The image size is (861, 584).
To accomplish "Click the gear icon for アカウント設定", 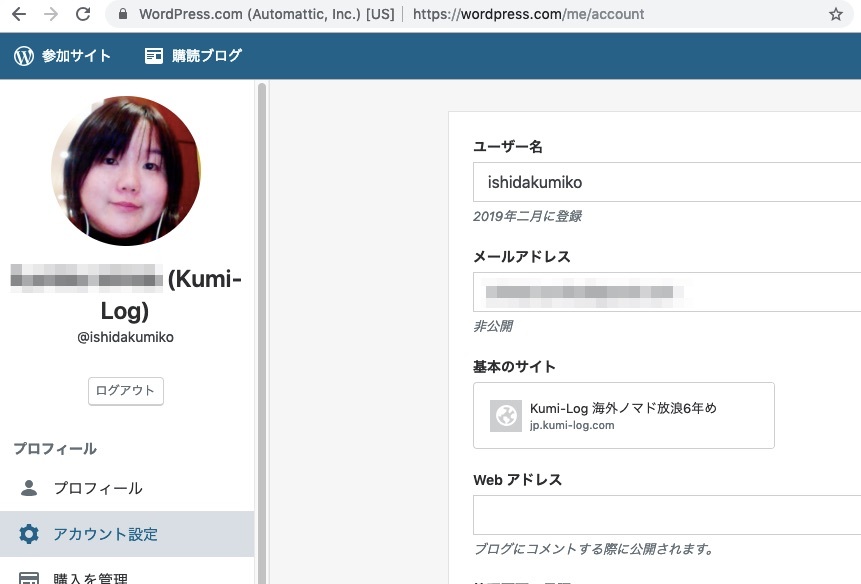I will coord(29,534).
